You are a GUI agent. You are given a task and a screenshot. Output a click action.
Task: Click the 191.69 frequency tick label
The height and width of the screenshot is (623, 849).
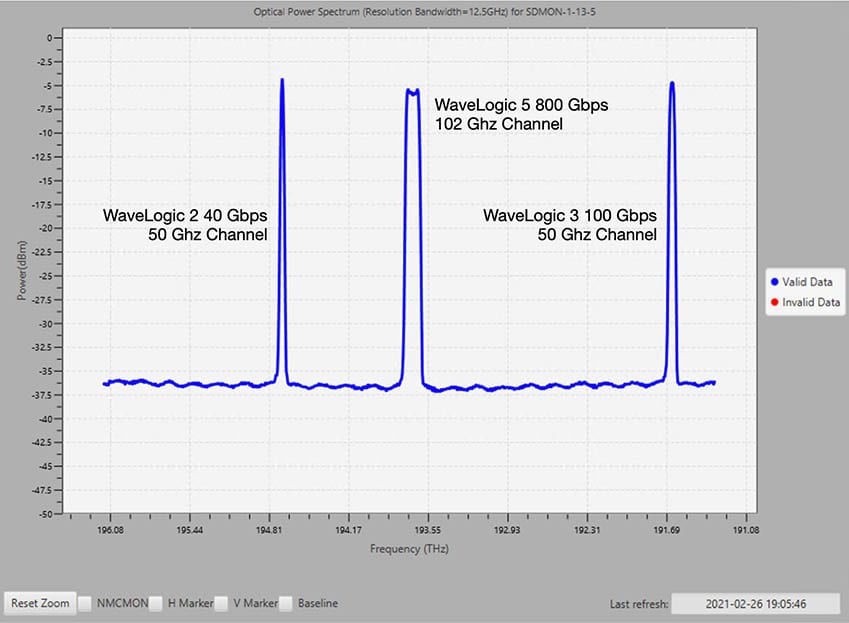click(667, 530)
